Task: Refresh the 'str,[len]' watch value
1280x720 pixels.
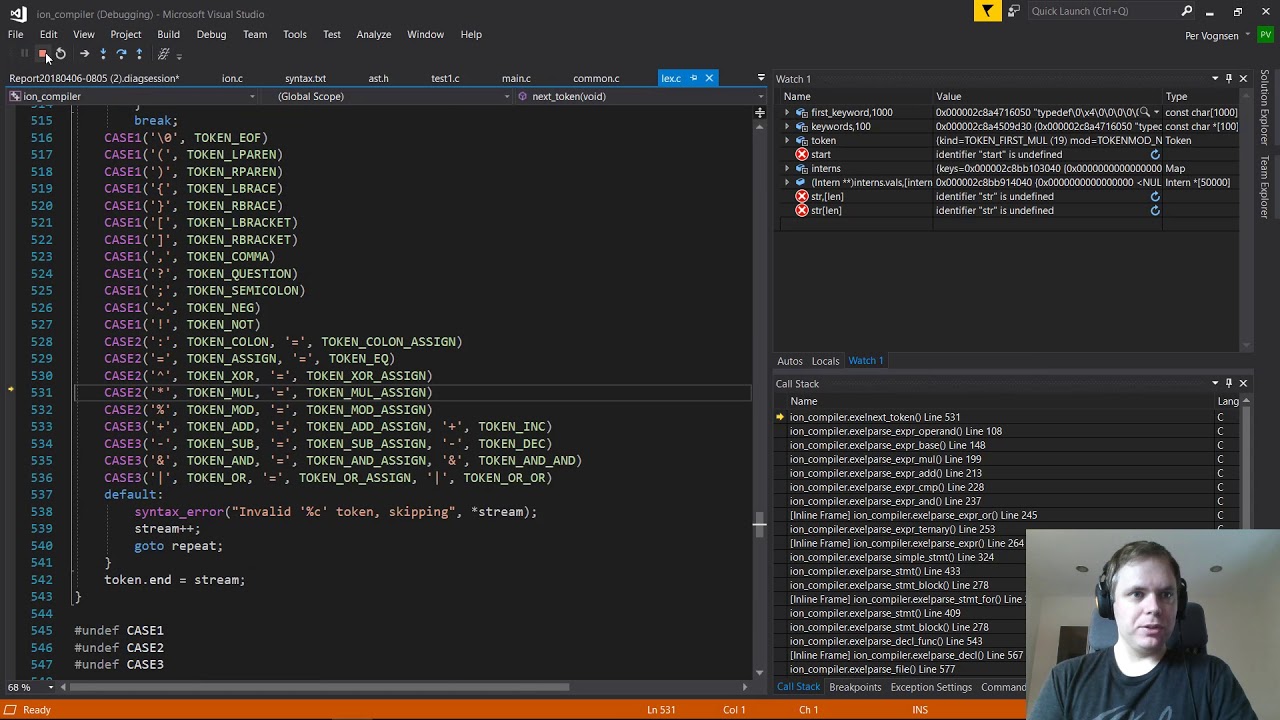Action: 1155,197
